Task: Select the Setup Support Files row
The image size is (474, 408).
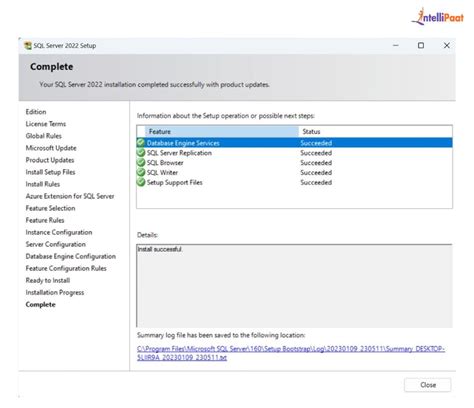Action: coord(294,182)
